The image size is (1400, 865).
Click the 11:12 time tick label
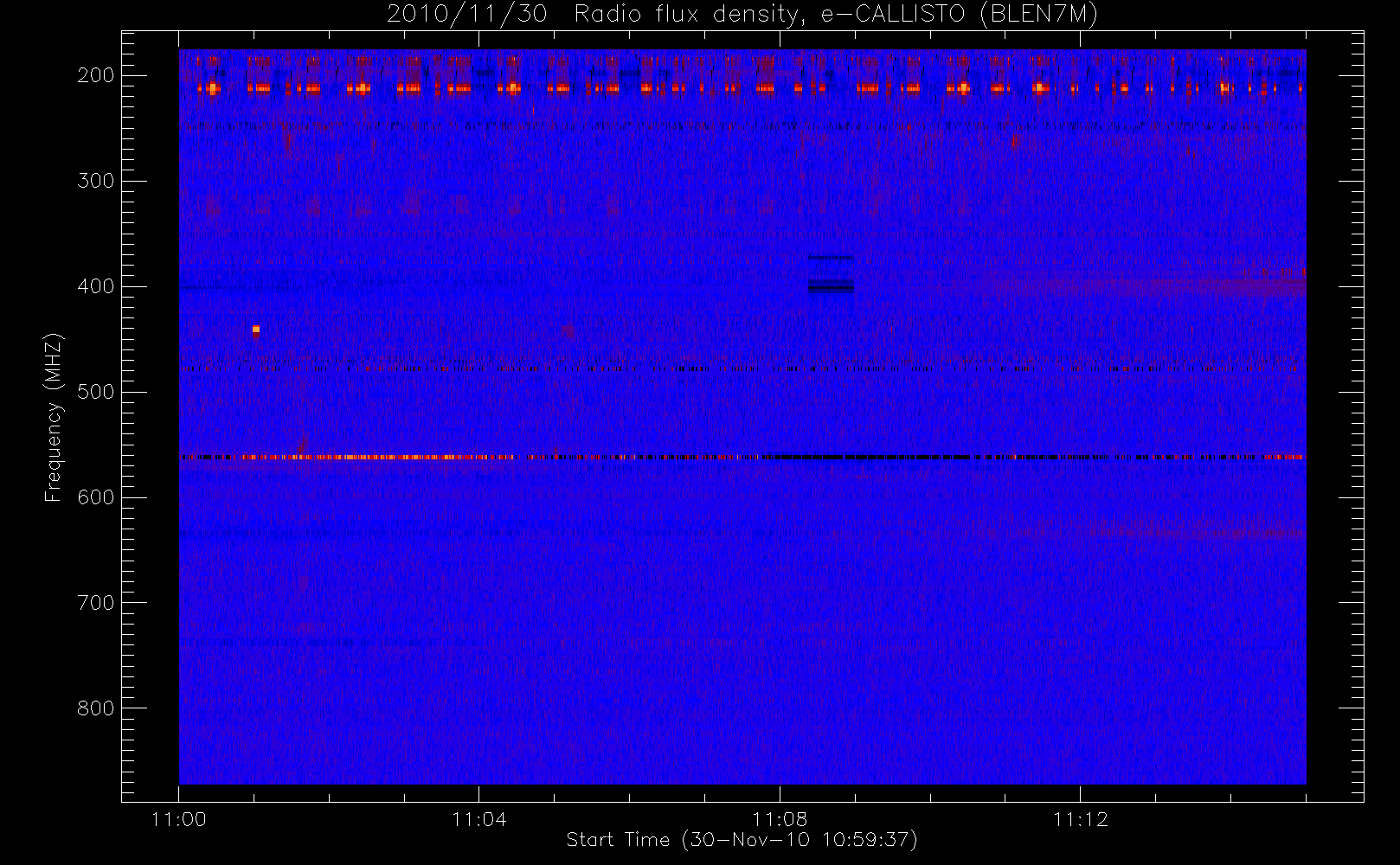[x=1081, y=819]
